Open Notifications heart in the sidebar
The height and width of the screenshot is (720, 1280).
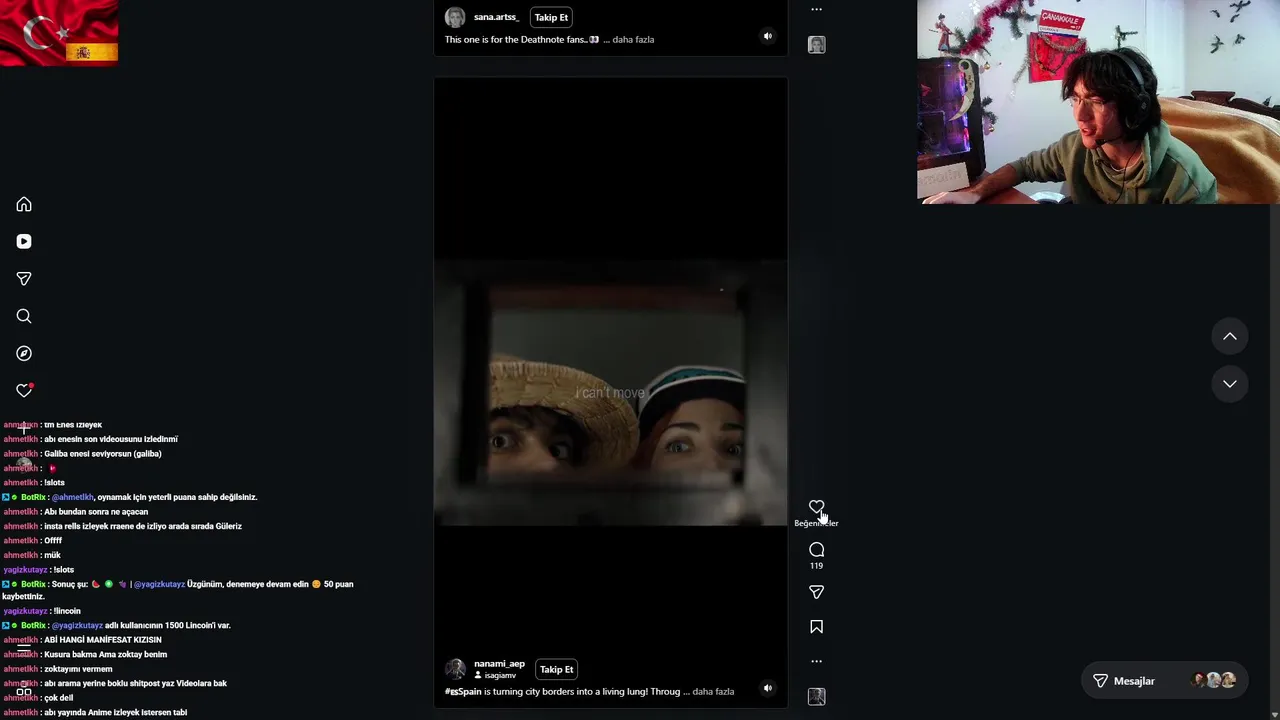pos(24,390)
